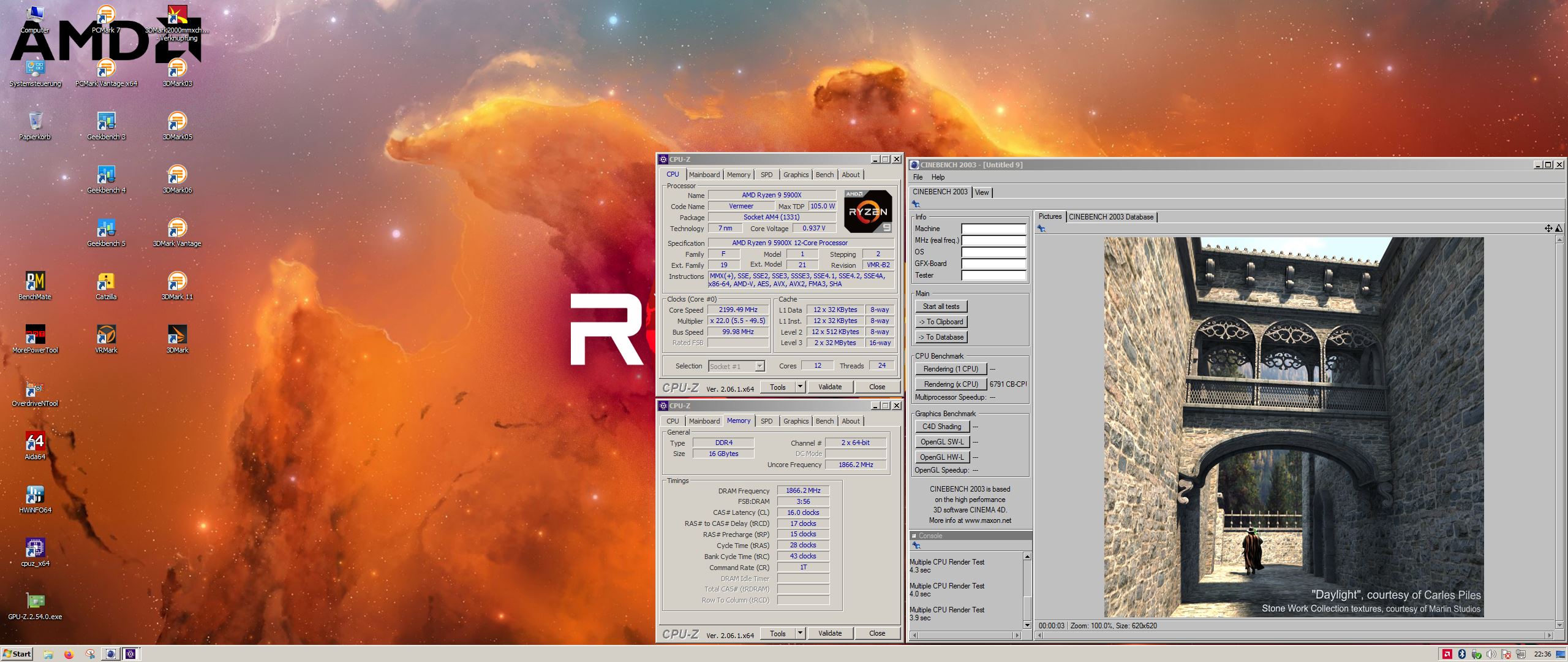Open the Geekbench 4 desktop icon
The width and height of the screenshot is (1568, 662).
[x=106, y=179]
